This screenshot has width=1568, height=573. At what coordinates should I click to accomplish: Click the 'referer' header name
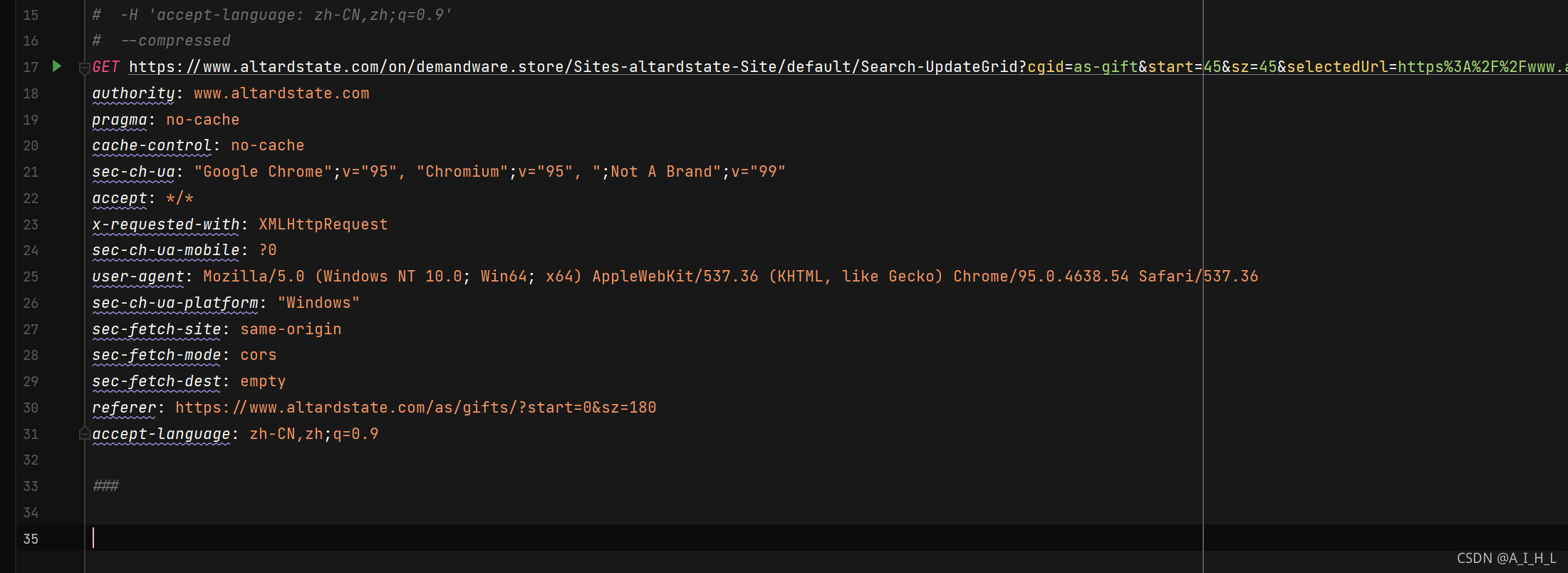pos(124,408)
